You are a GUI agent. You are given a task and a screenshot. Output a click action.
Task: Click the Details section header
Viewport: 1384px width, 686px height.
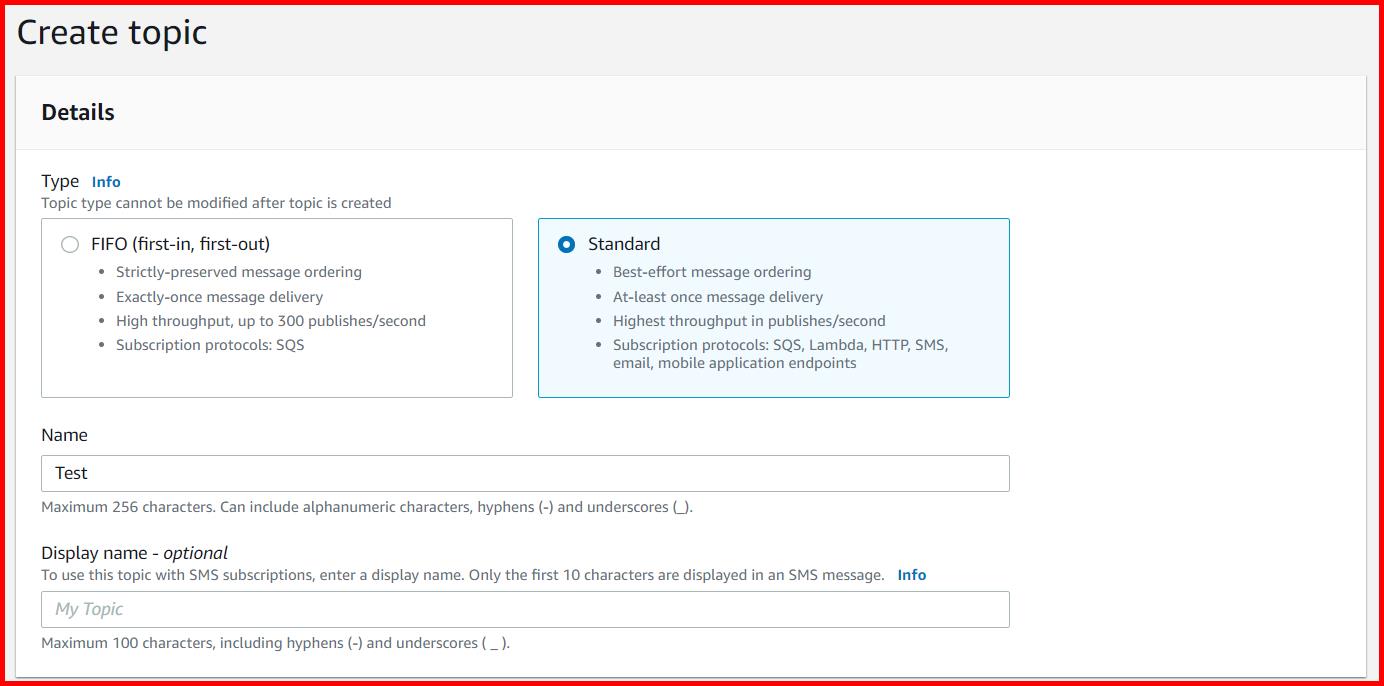pyautogui.click(x=77, y=112)
